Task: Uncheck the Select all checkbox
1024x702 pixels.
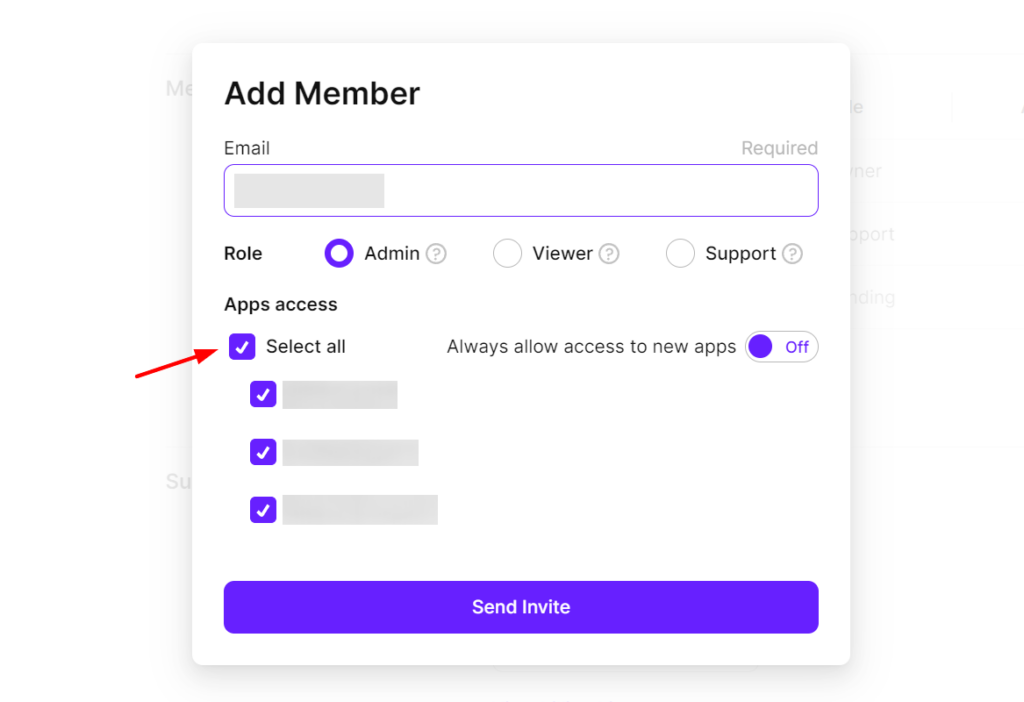Action: pos(242,347)
